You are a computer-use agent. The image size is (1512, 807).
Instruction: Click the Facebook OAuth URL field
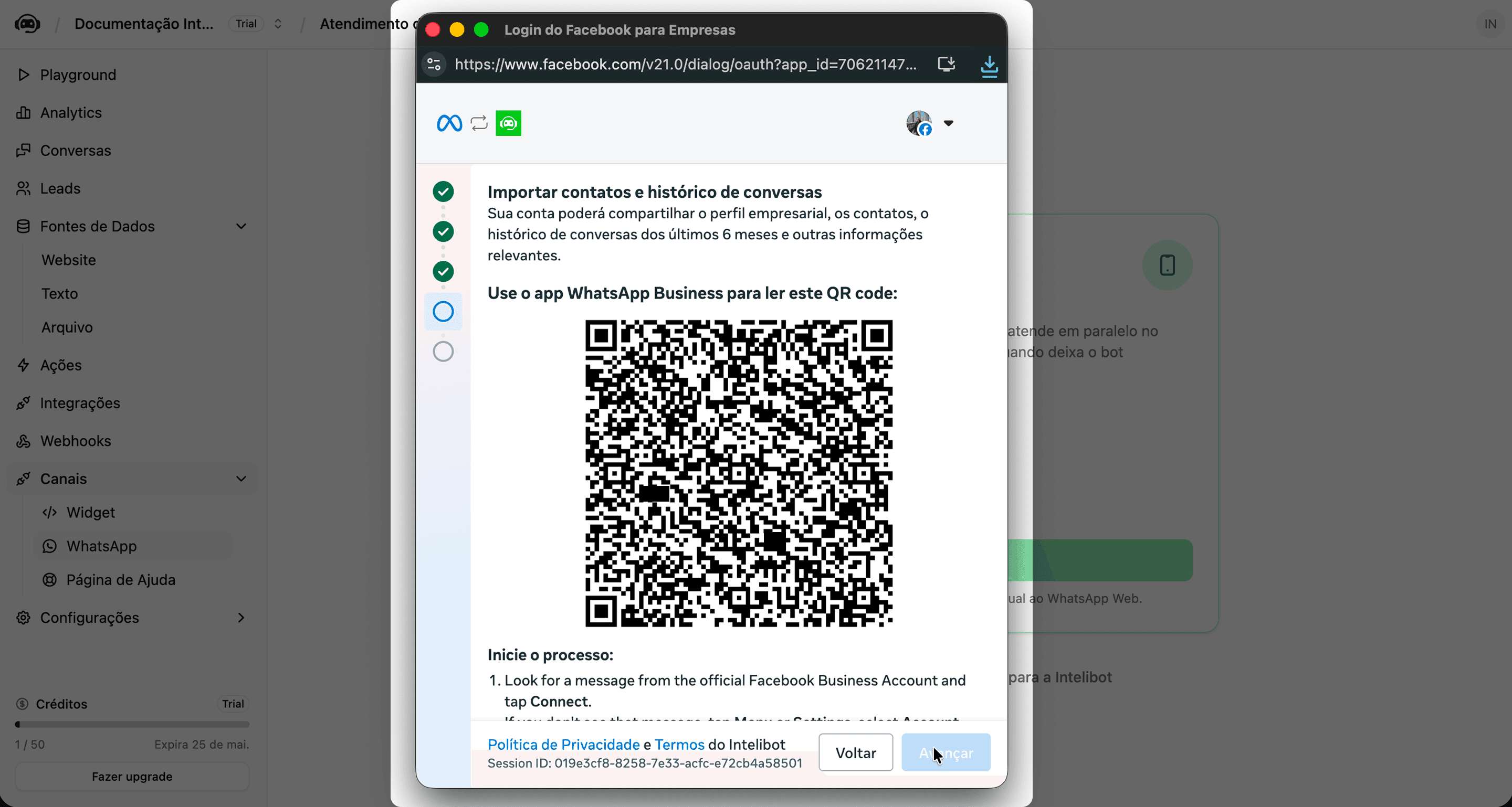click(x=686, y=64)
